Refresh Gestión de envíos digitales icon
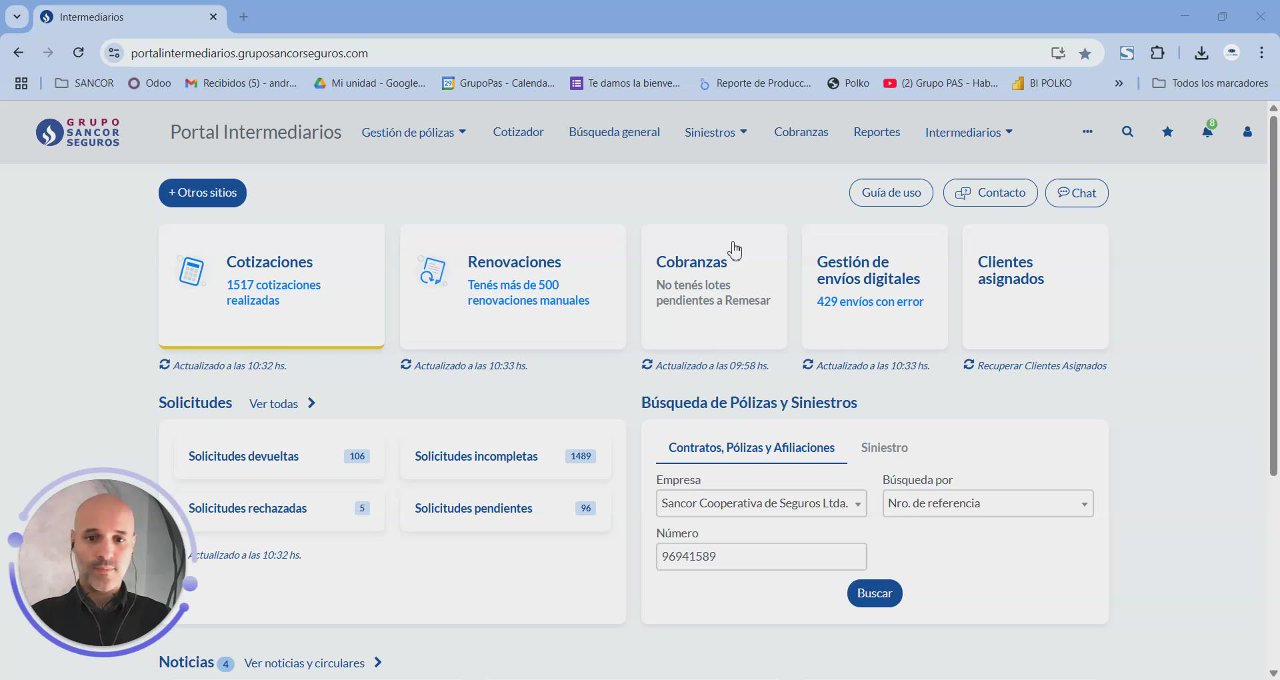Viewport: 1280px width, 680px height. pyautogui.click(x=808, y=365)
